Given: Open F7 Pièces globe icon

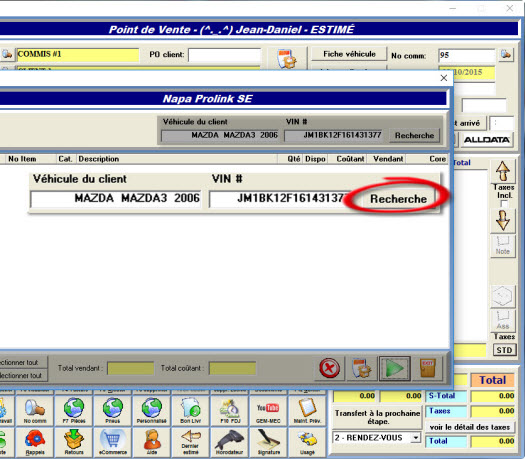Looking at the screenshot, I should pyautogui.click(x=74, y=410).
